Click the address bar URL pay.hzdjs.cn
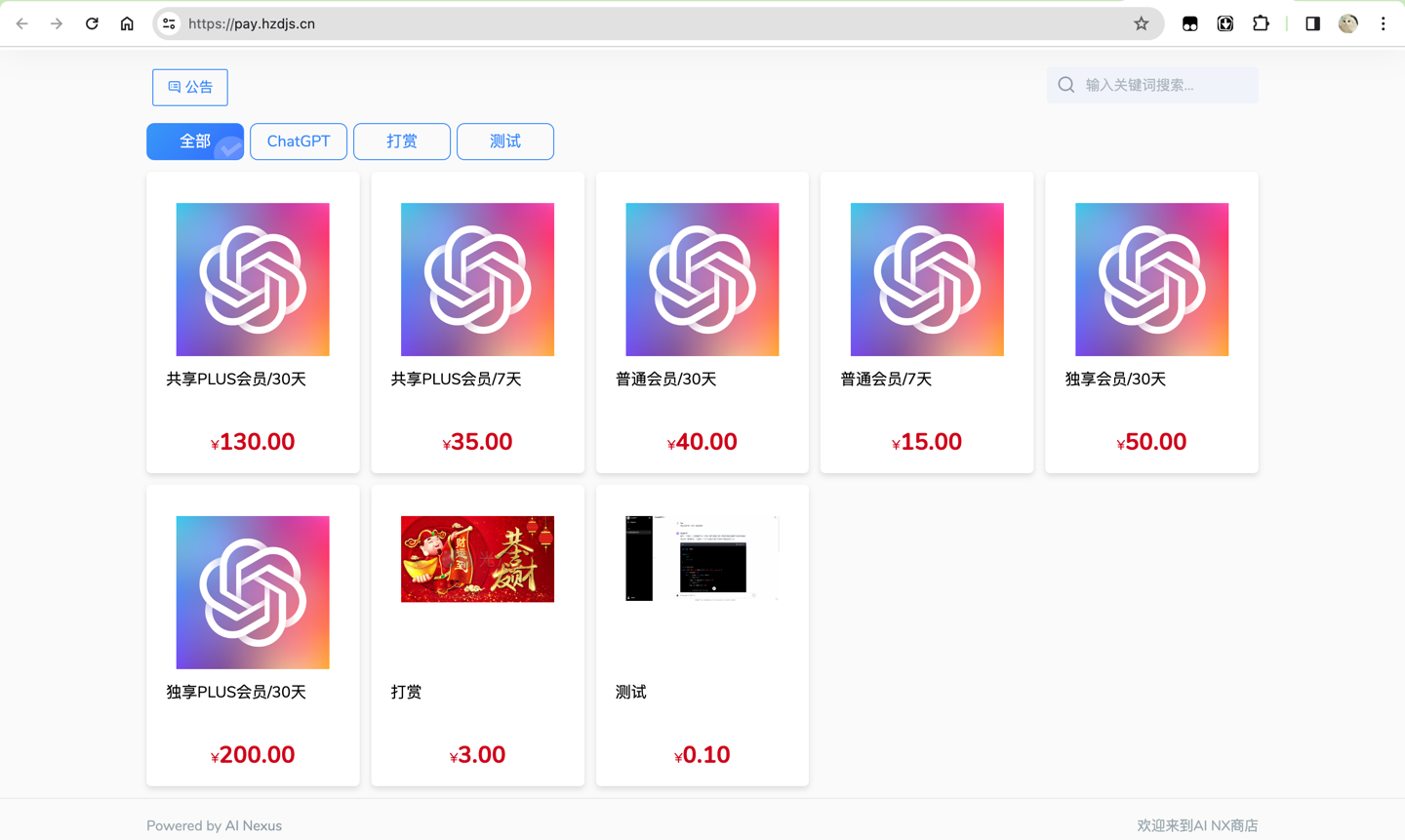 point(252,23)
